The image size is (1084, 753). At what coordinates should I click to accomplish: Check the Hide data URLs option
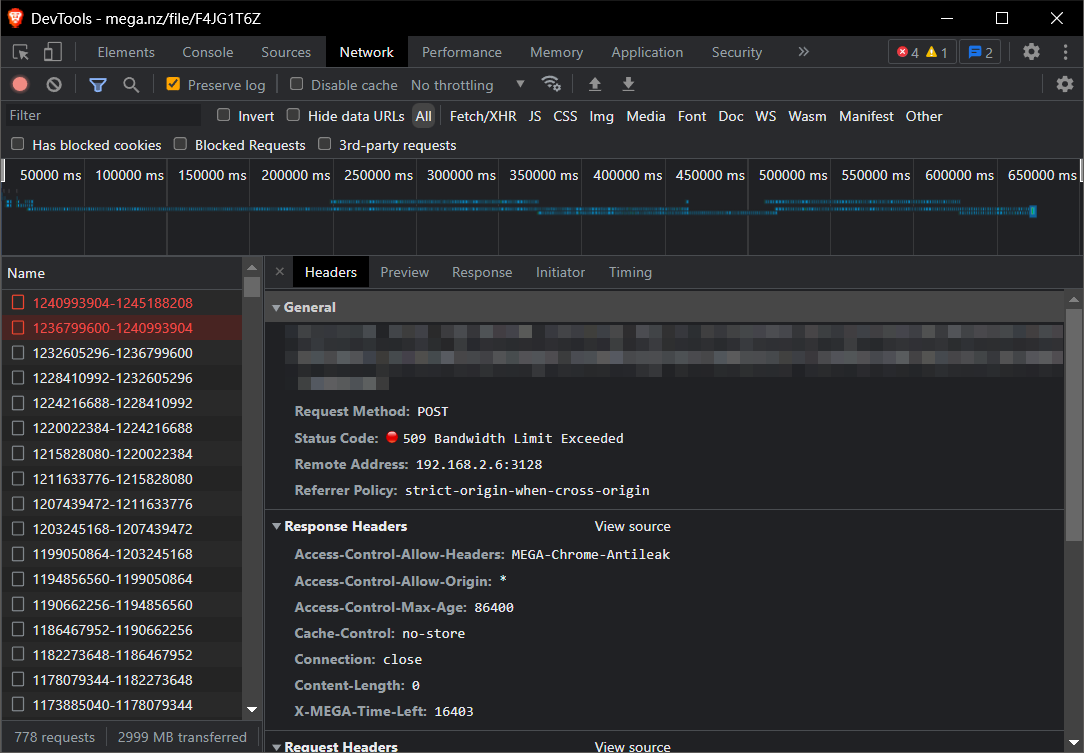(x=294, y=116)
